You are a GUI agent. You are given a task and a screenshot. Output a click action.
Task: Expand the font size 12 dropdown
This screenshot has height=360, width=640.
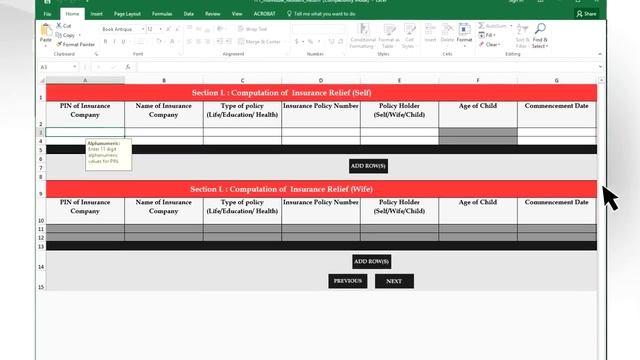pyautogui.click(x=160, y=29)
